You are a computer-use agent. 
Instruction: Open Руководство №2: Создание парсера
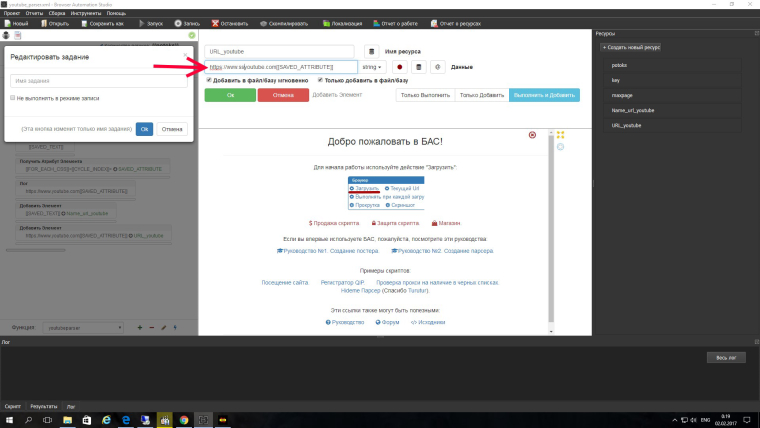pyautogui.click(x=442, y=251)
